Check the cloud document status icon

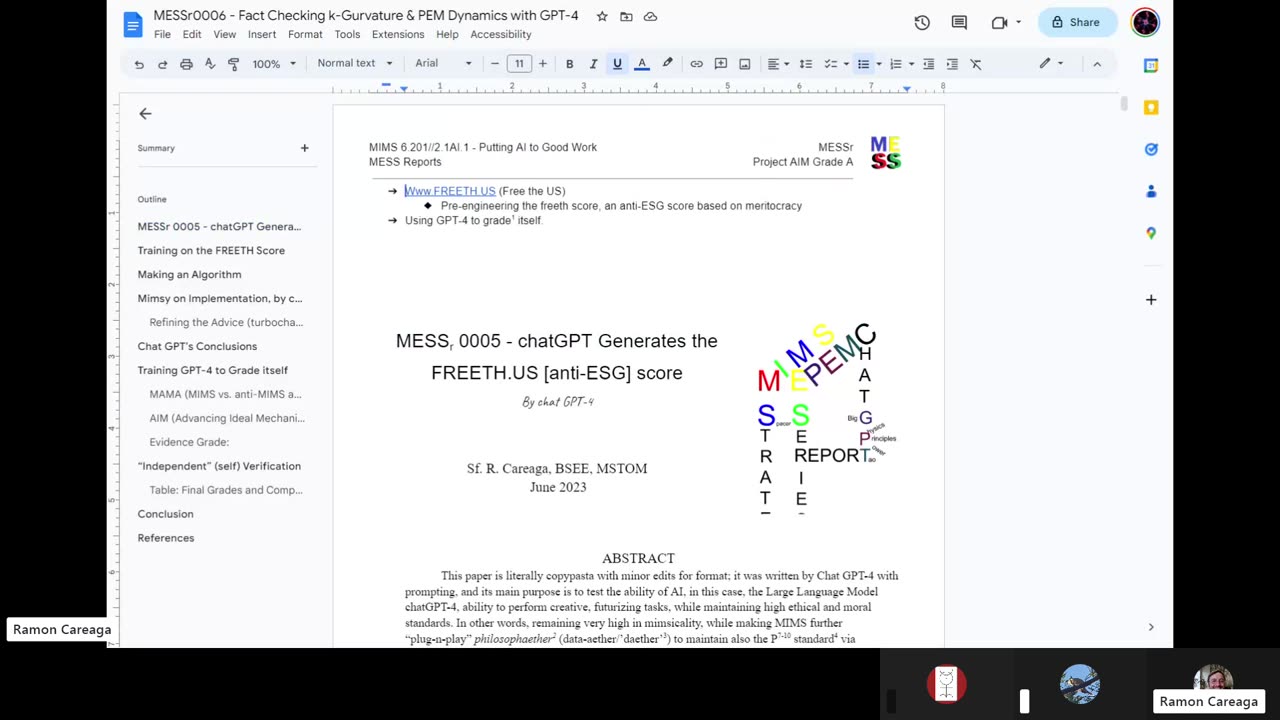pos(650,16)
